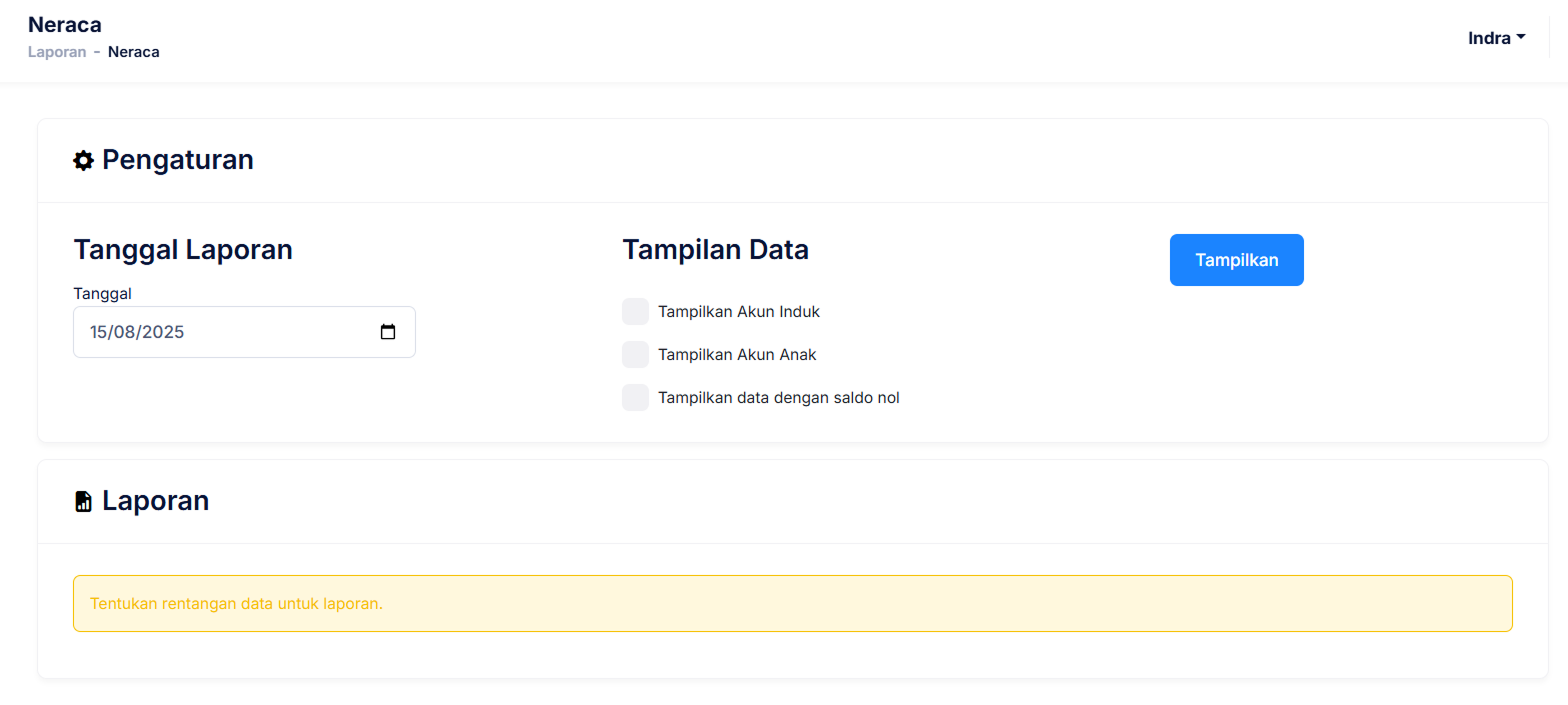Click the yellow Tentukan rentangan data alert
This screenshot has width=1568, height=705.
[792, 603]
